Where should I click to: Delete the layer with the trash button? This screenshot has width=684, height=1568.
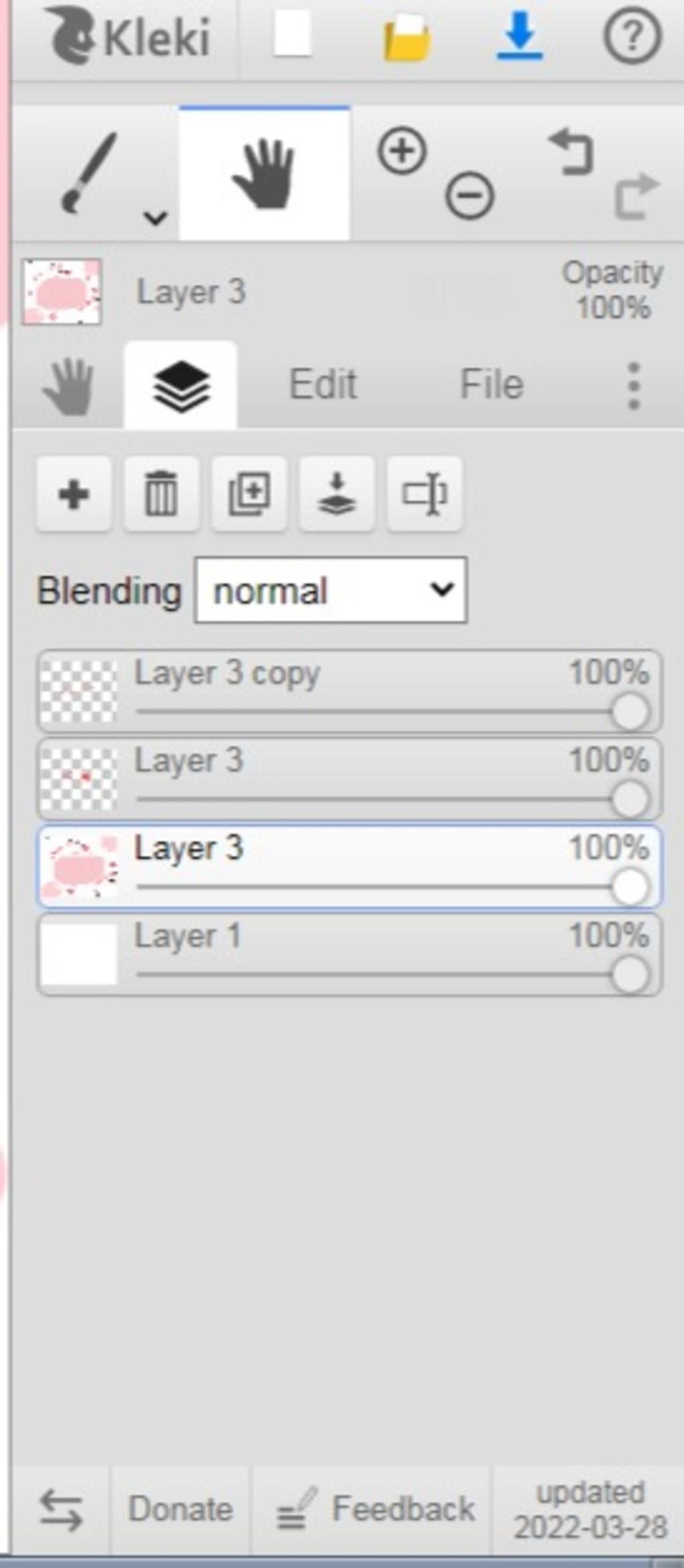tap(161, 494)
